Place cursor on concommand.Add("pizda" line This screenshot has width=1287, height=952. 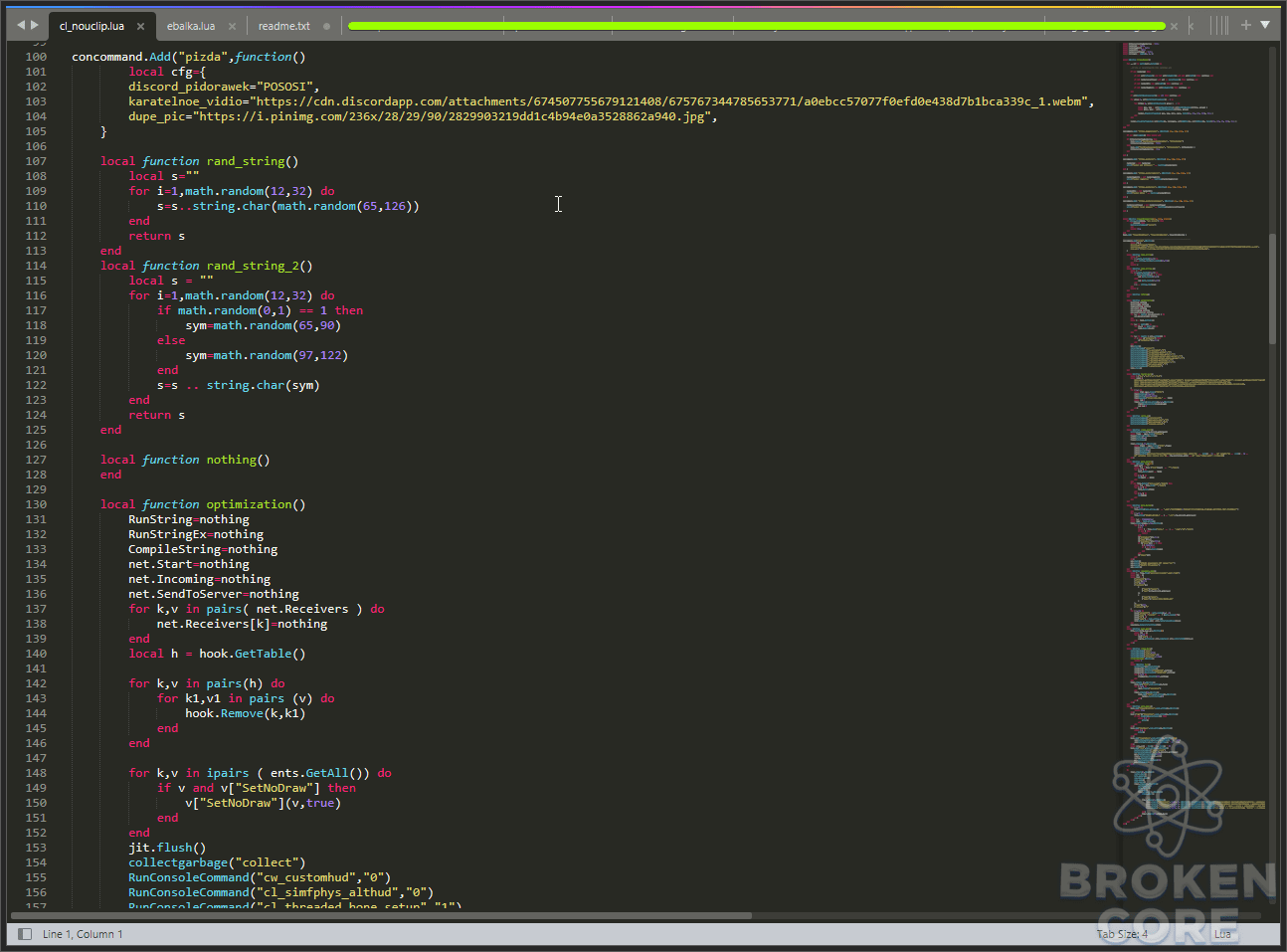pos(189,57)
